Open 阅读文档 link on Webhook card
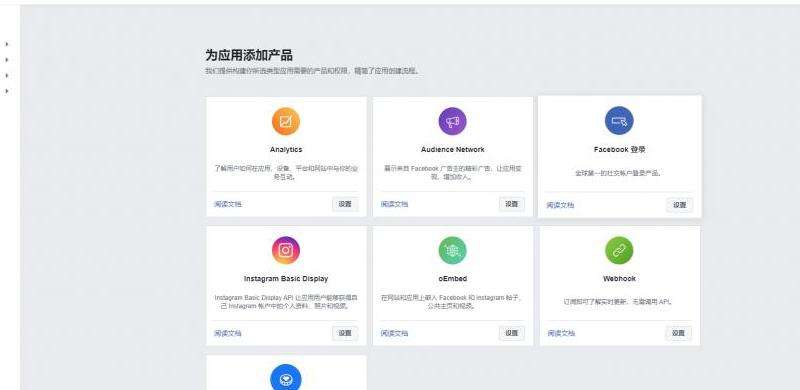Image resolution: width=800 pixels, height=390 pixels. click(x=561, y=333)
